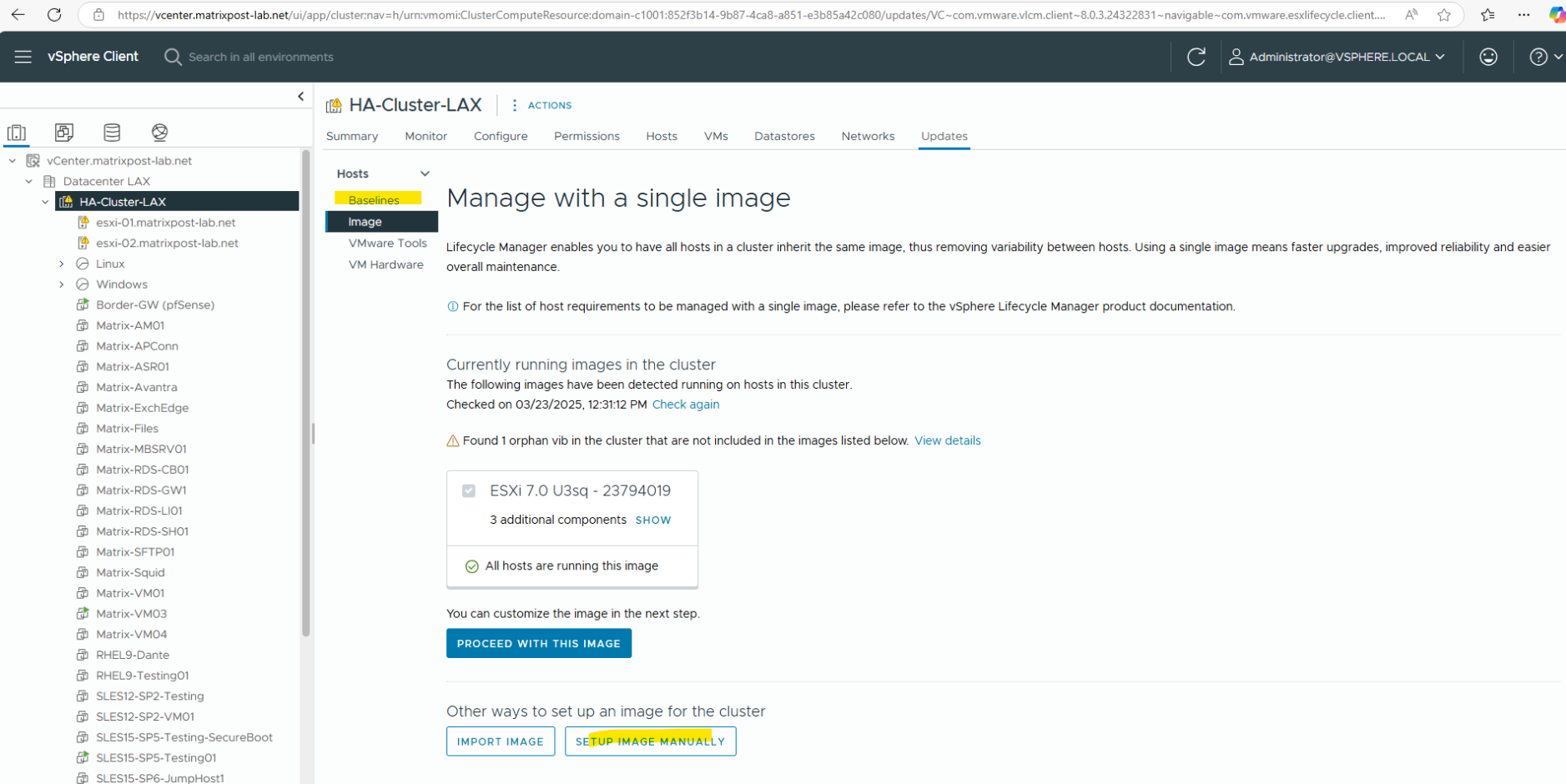Click the global search magnifier icon
The image size is (1566, 784).
coord(173,57)
